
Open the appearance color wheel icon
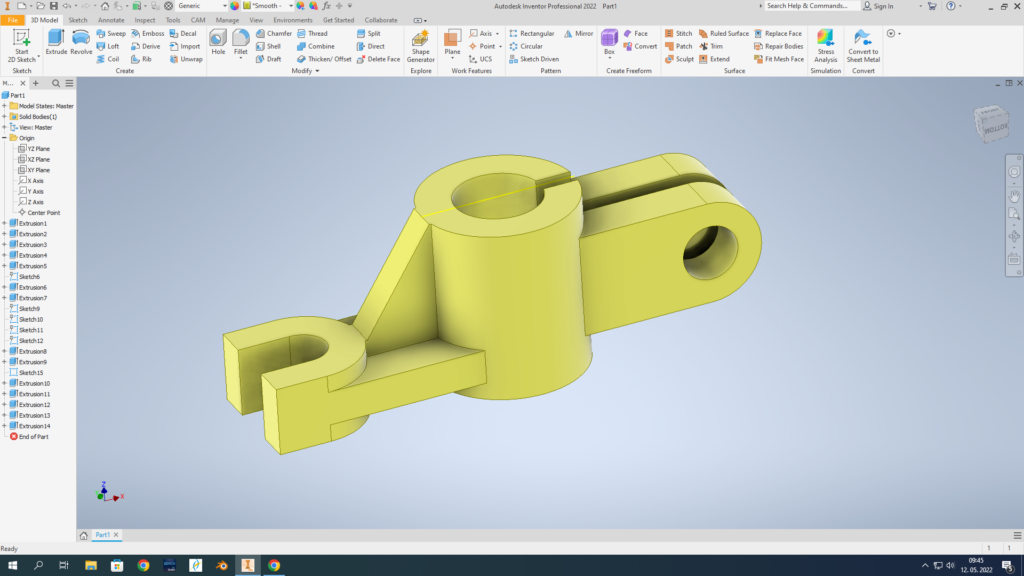click(x=234, y=6)
